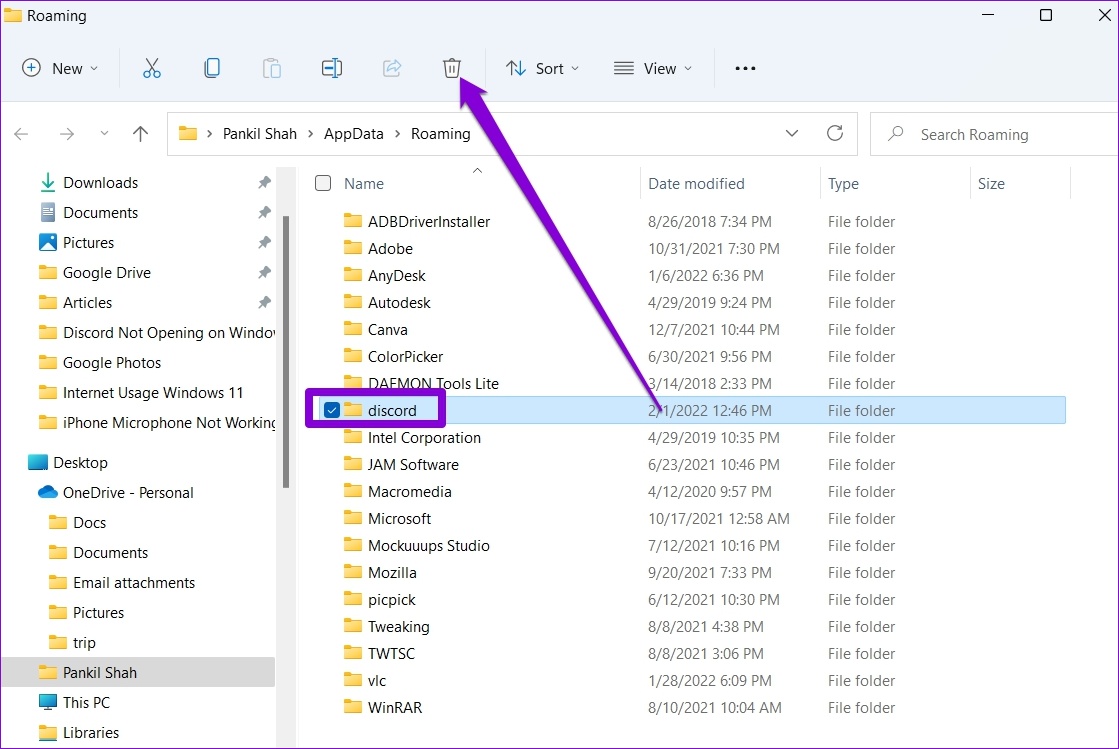The width and height of the screenshot is (1119, 749).
Task: Select Internet Usage Windows 11 folder
Action: pos(141,392)
